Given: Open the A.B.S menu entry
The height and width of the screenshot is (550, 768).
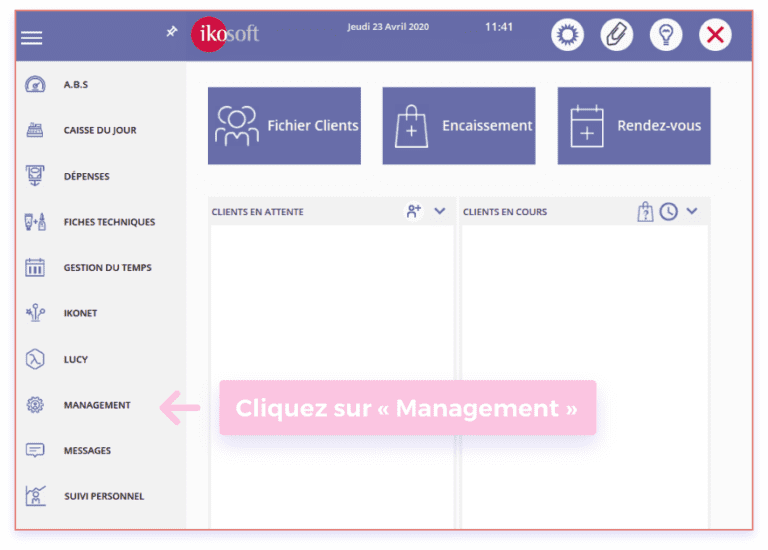Looking at the screenshot, I should [76, 84].
